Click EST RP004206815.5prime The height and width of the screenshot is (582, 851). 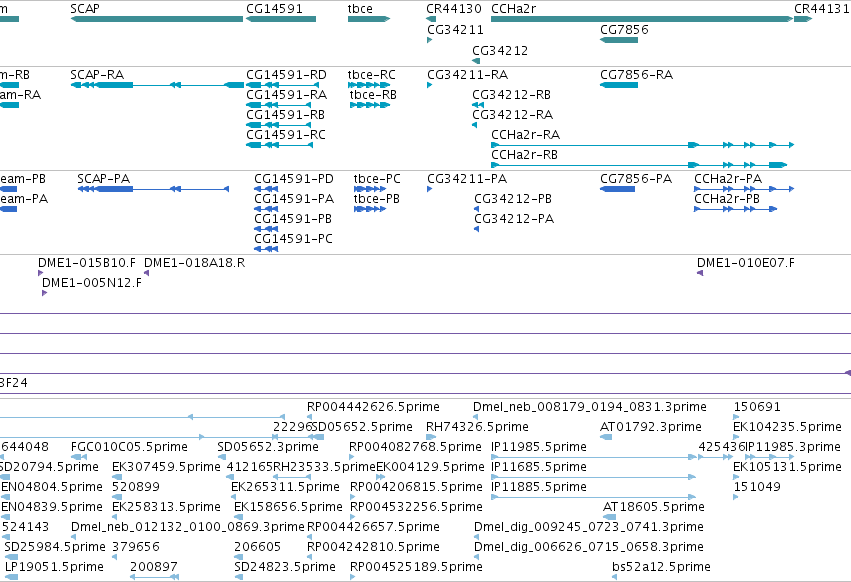(x=416, y=487)
